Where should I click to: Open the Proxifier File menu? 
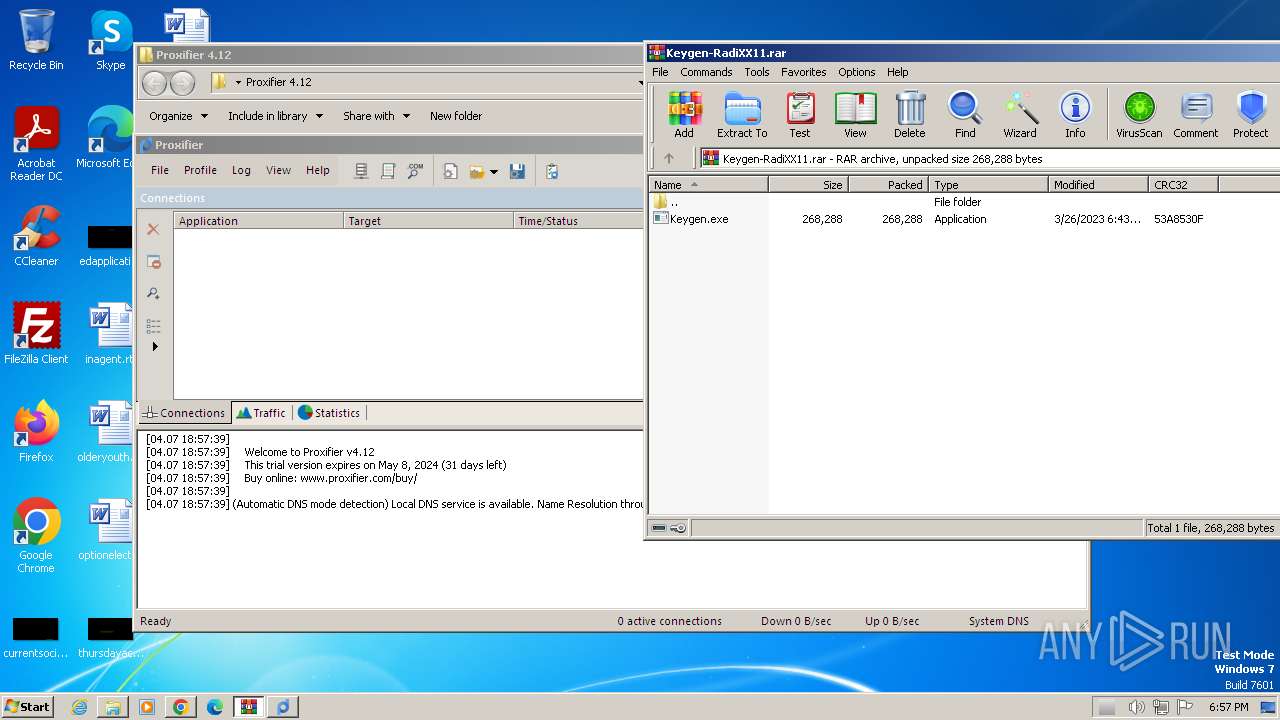160,170
